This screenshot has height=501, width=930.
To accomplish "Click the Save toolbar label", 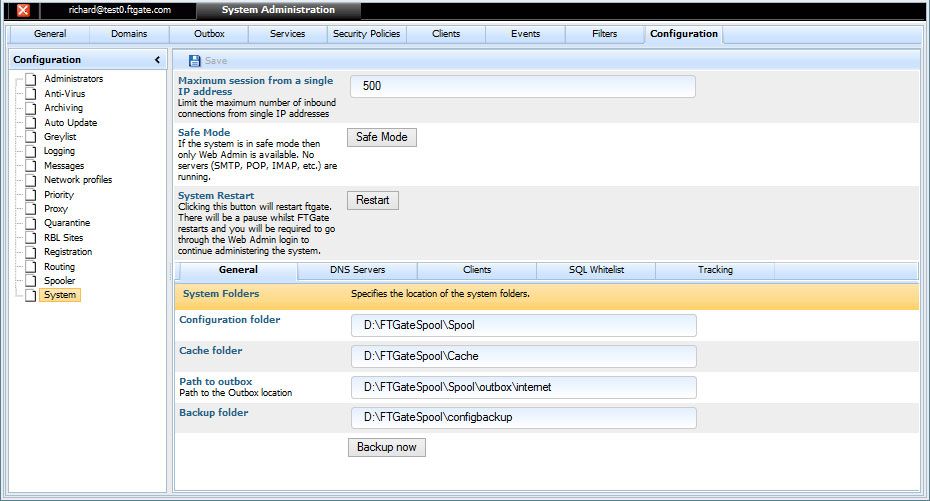I will pos(216,60).
